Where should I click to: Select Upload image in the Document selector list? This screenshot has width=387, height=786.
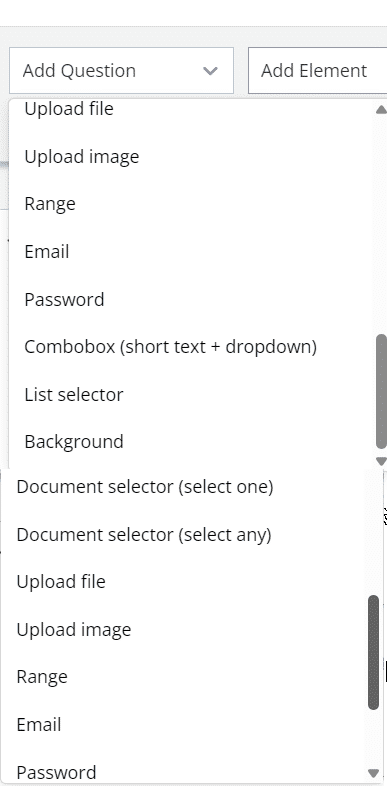(74, 630)
